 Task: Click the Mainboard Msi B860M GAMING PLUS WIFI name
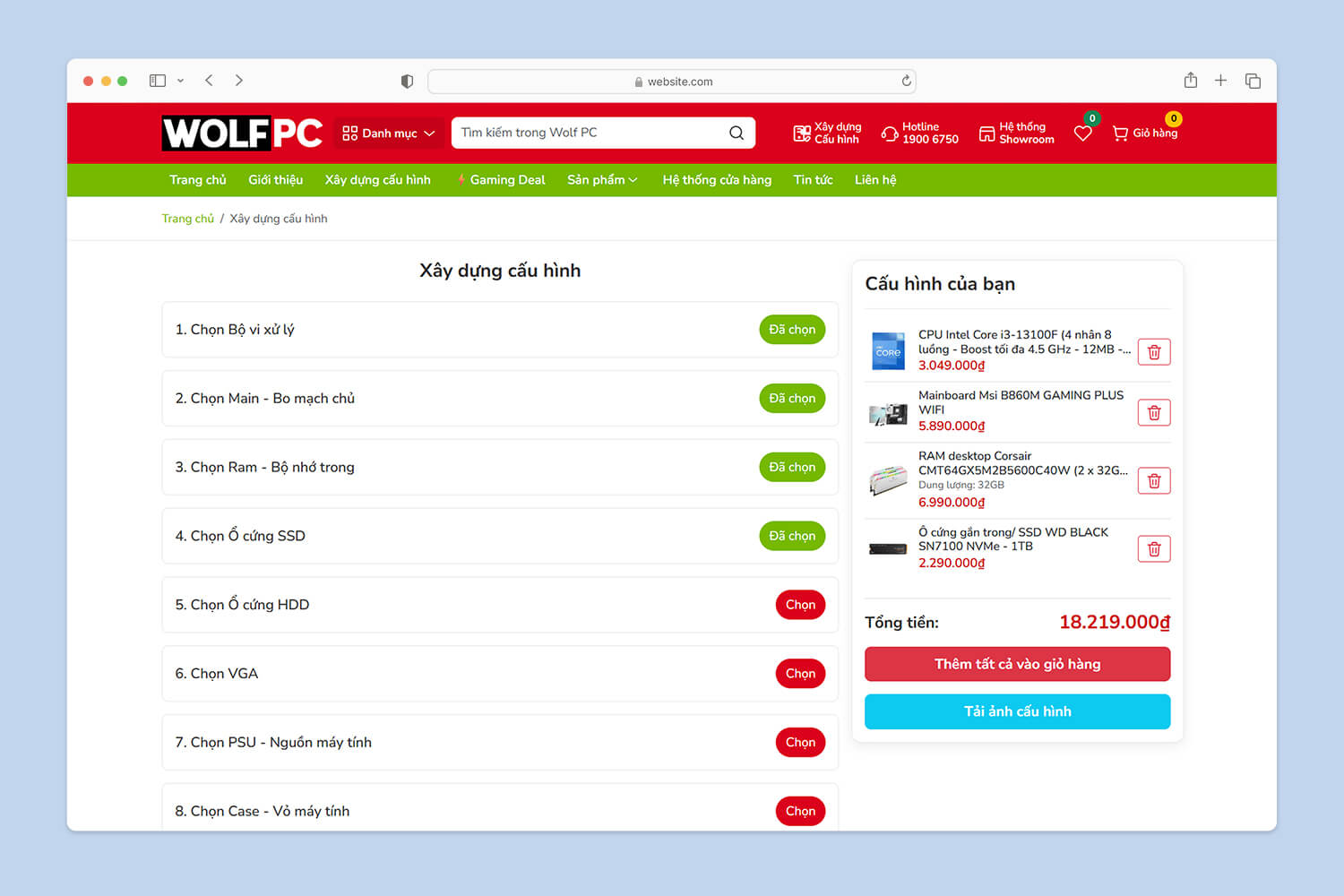click(x=1021, y=402)
